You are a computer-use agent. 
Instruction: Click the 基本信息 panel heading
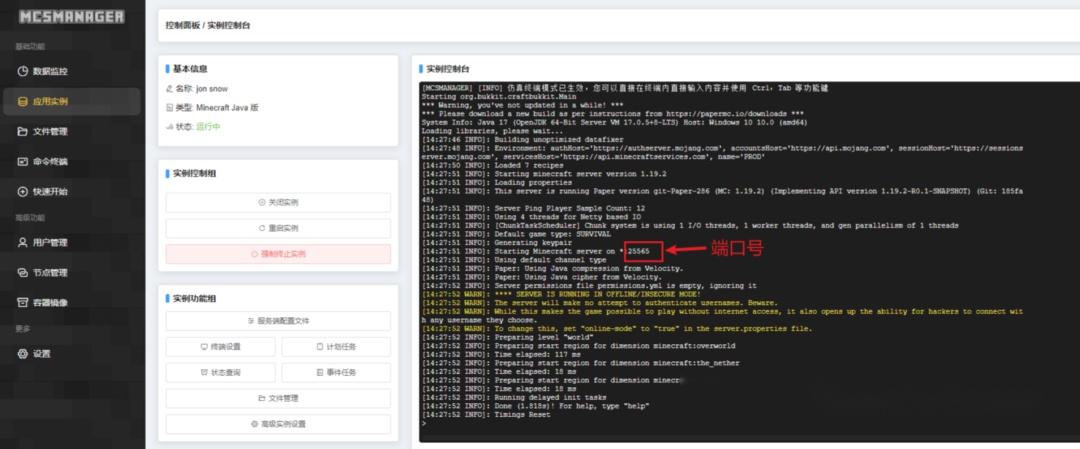(x=190, y=69)
